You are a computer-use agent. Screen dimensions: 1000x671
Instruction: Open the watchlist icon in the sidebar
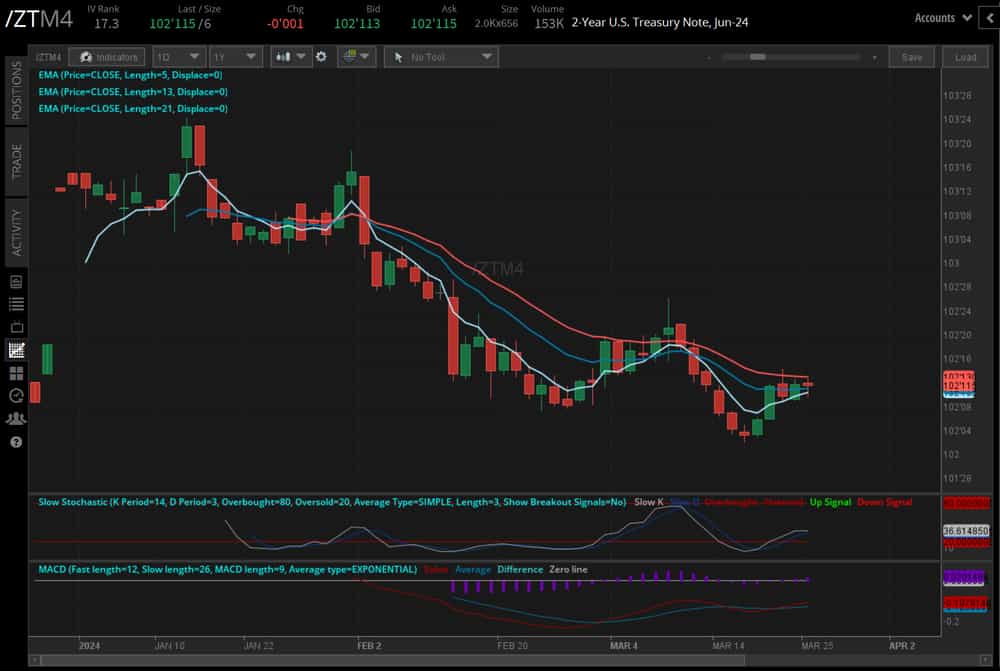[x=16, y=305]
